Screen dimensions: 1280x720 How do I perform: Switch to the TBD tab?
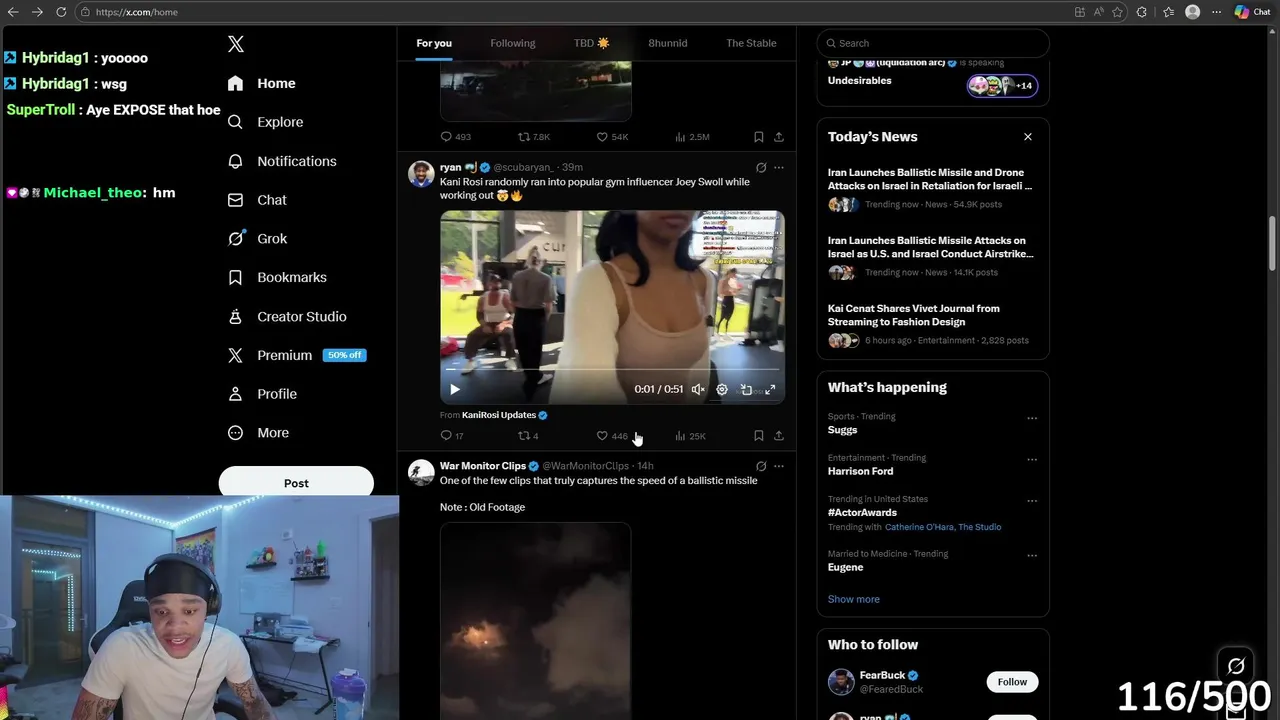[x=591, y=43]
